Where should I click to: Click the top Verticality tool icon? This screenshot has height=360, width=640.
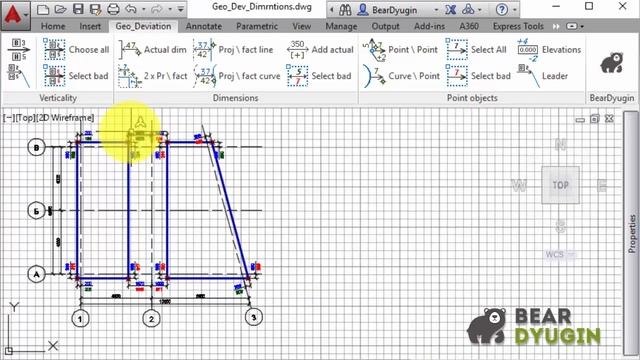point(18,49)
